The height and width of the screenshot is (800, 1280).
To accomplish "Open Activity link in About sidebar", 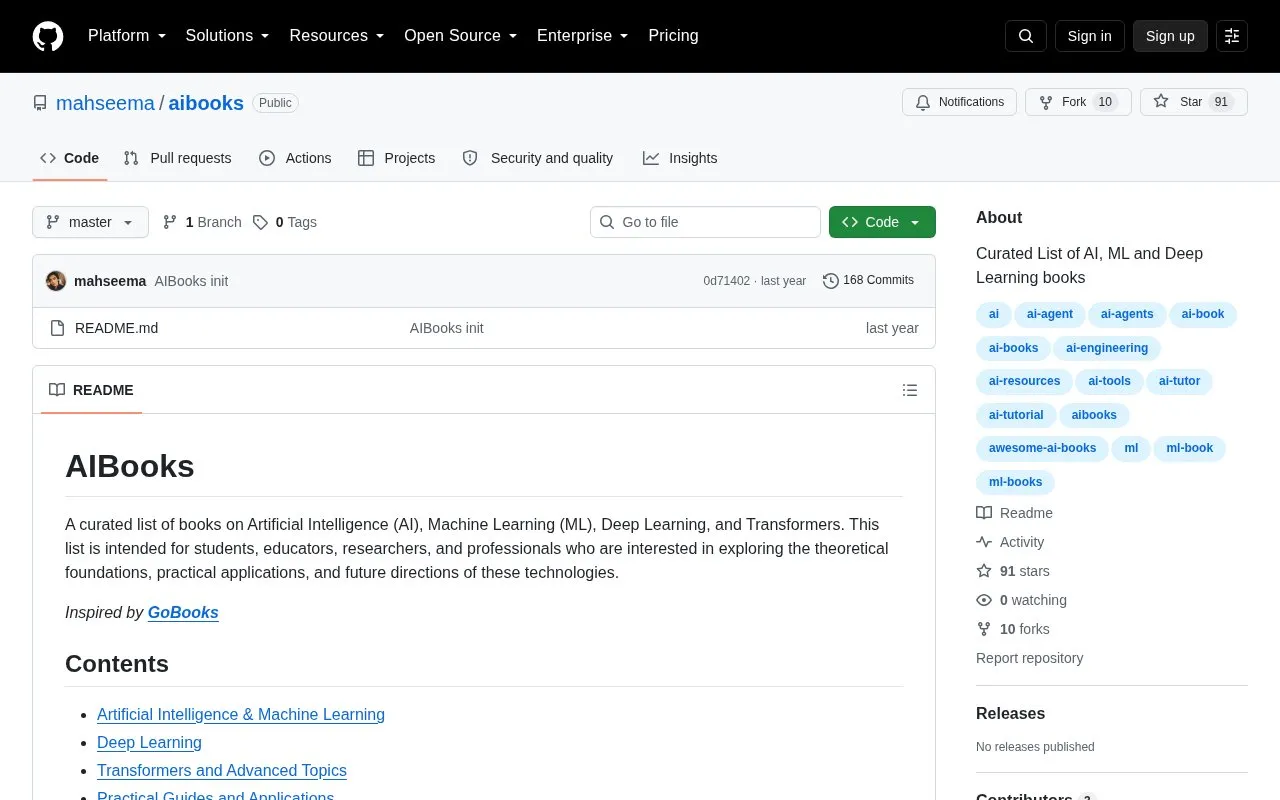I will (1010, 542).
